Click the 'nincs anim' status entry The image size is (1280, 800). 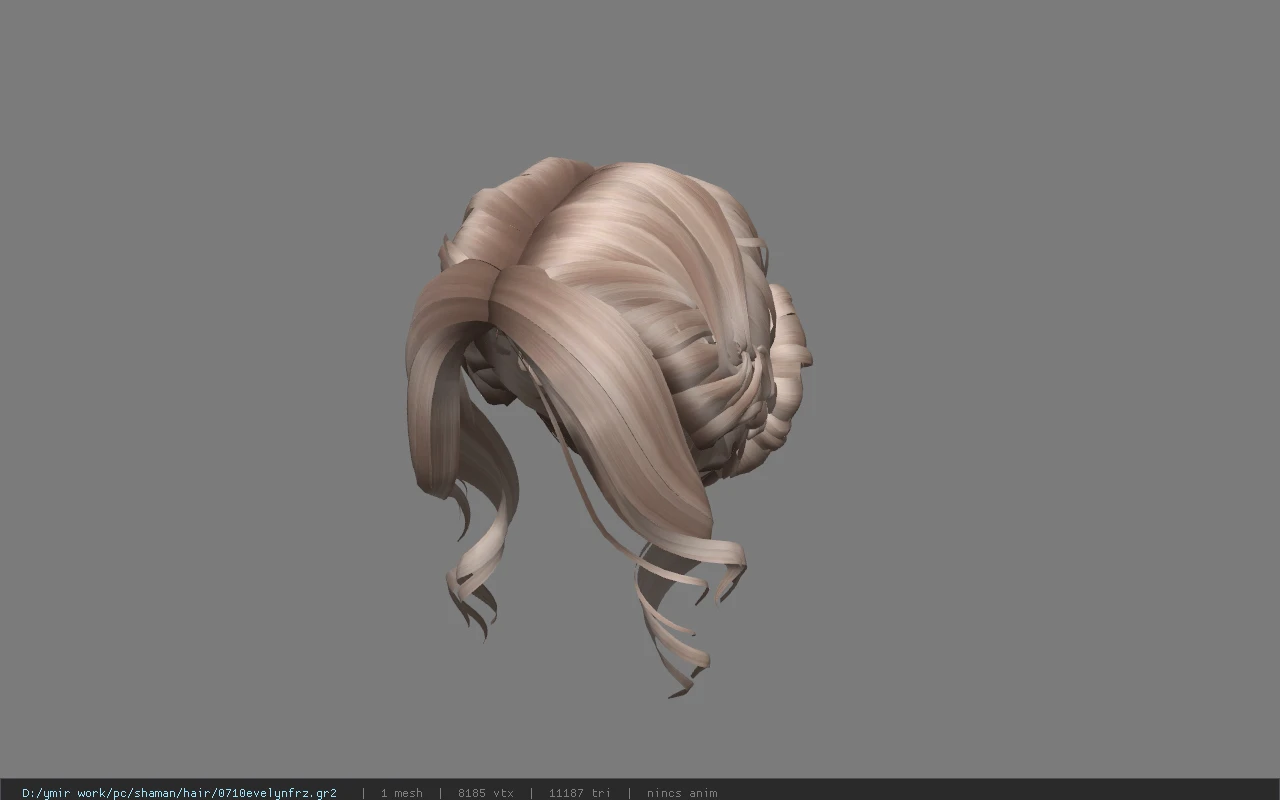(682, 793)
